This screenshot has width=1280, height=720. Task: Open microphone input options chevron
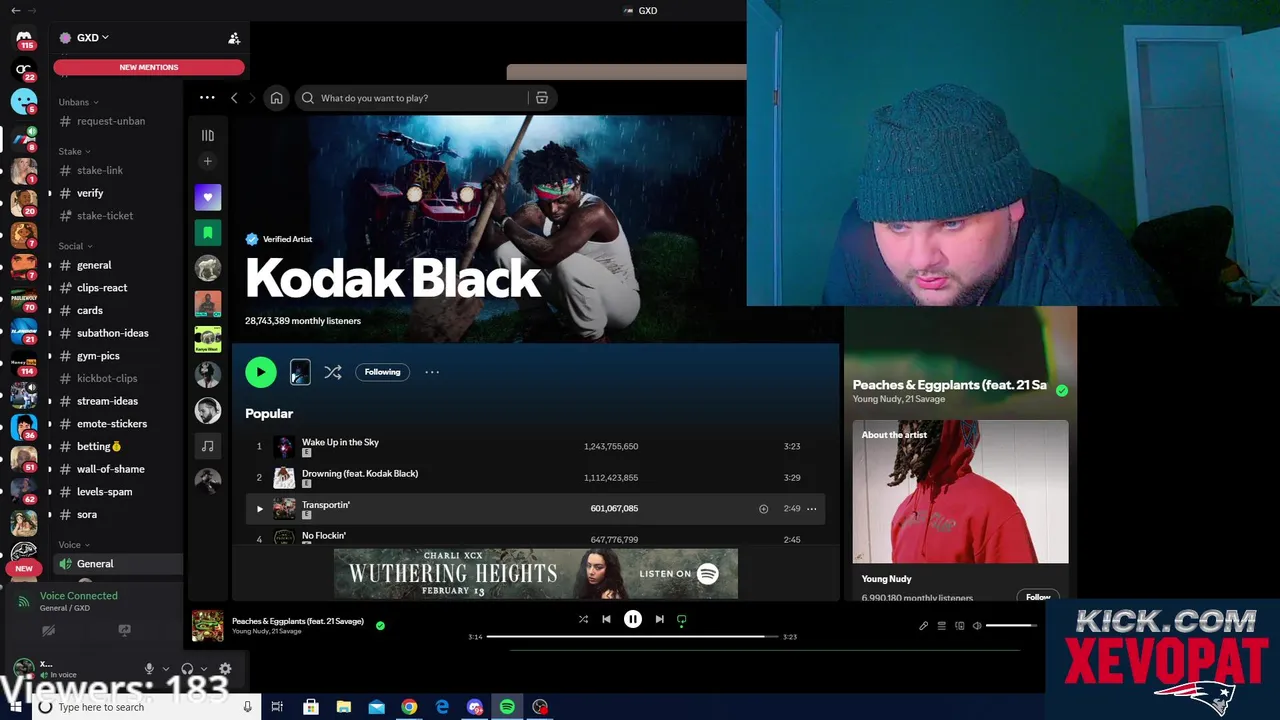coord(165,669)
